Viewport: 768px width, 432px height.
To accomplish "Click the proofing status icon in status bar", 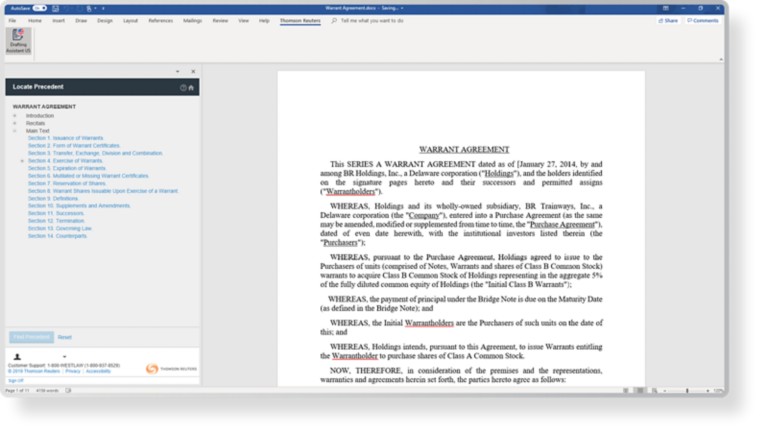I will pyautogui.click(x=68, y=390).
